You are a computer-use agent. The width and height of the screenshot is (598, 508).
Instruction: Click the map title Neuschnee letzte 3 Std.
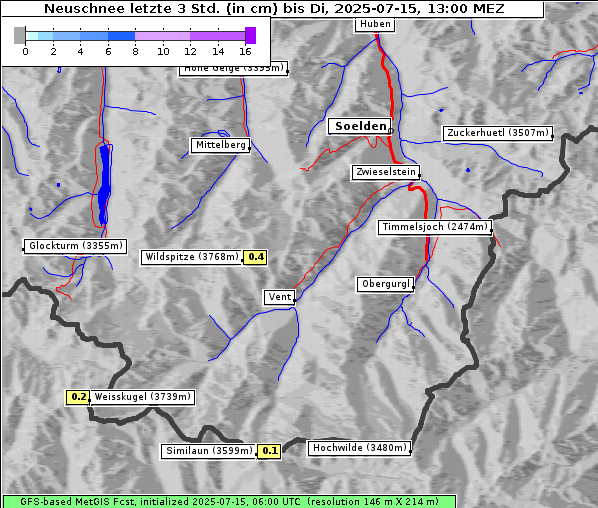point(273,9)
